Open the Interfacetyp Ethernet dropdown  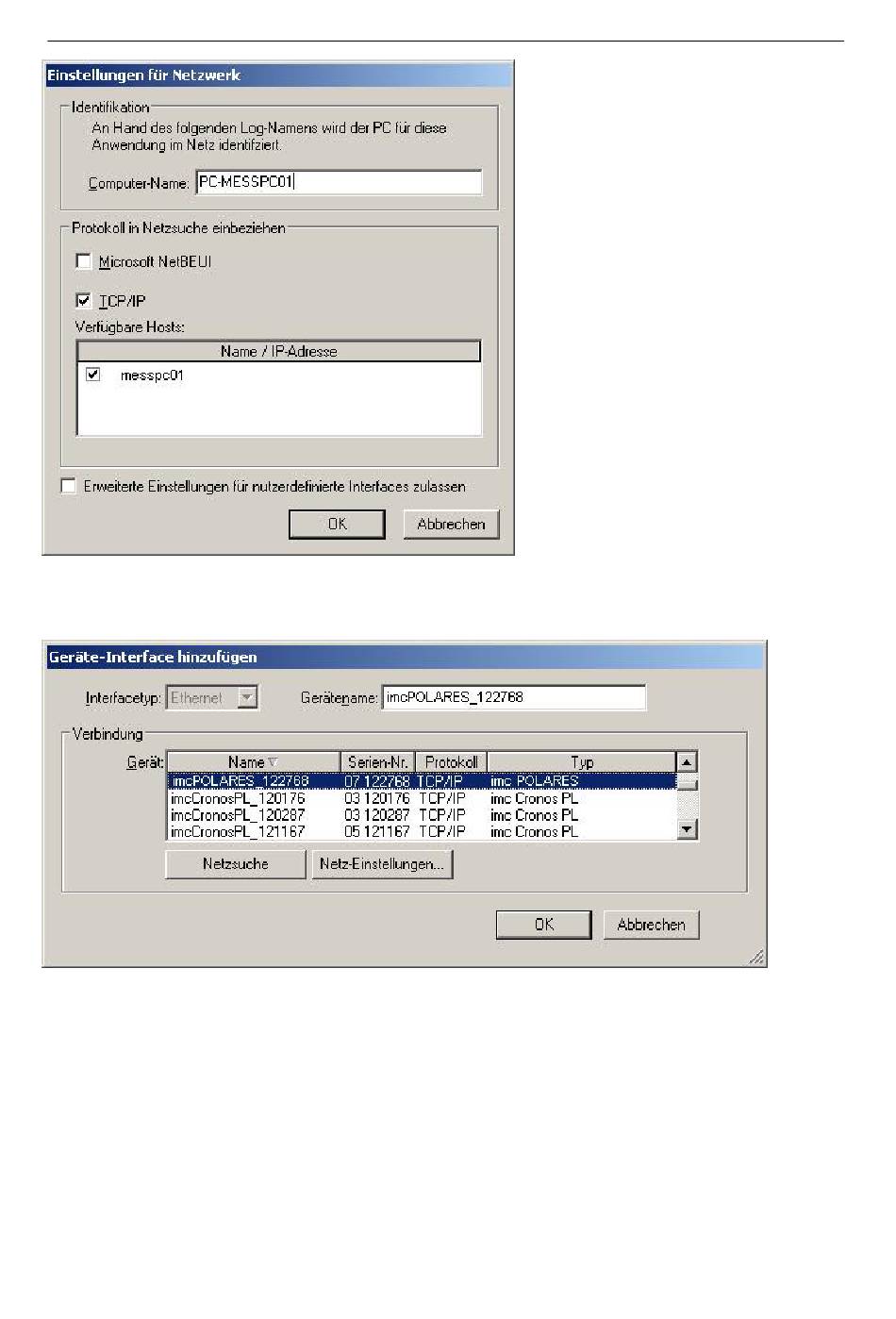pyautogui.click(x=247, y=697)
